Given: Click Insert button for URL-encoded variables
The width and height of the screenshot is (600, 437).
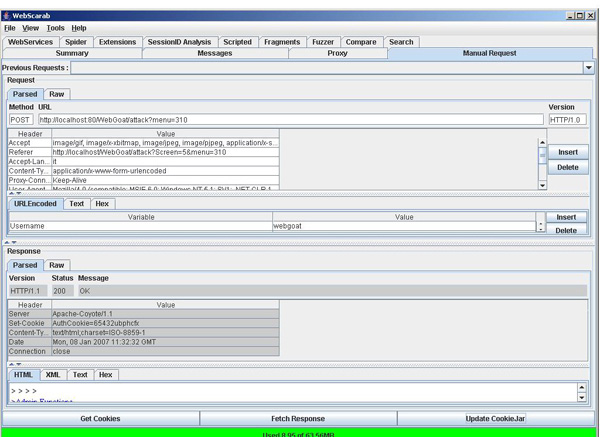Looking at the screenshot, I should [566, 217].
